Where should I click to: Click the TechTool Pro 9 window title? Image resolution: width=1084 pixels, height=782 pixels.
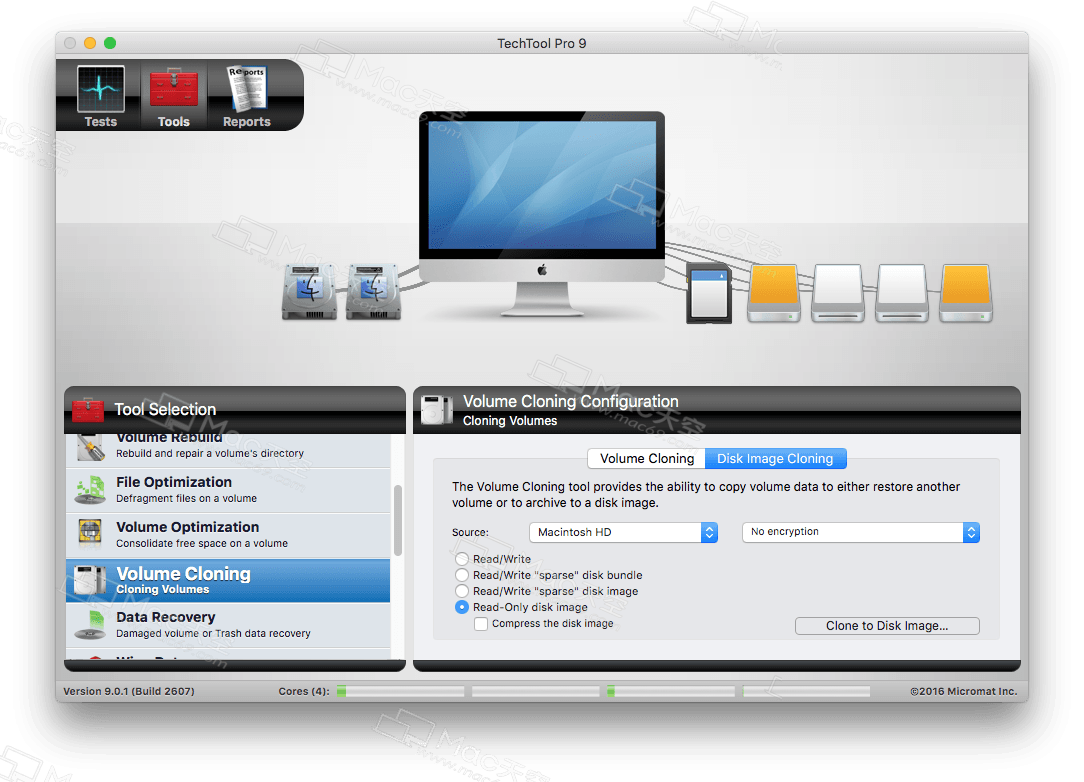coord(542,44)
